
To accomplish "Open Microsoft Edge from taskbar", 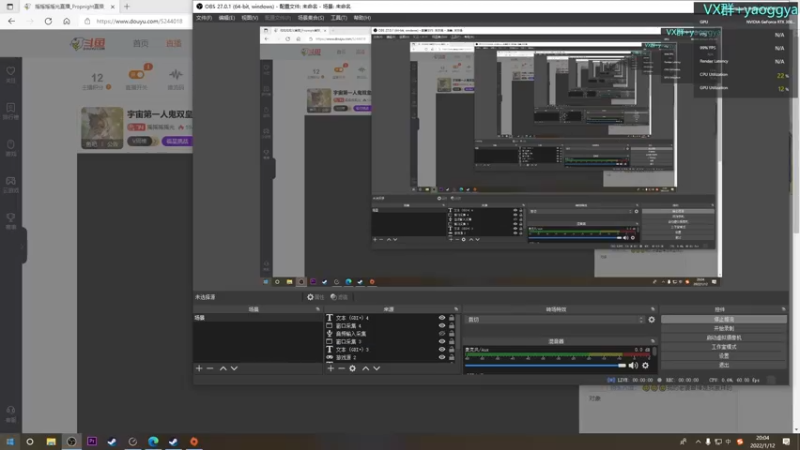I will (153, 441).
